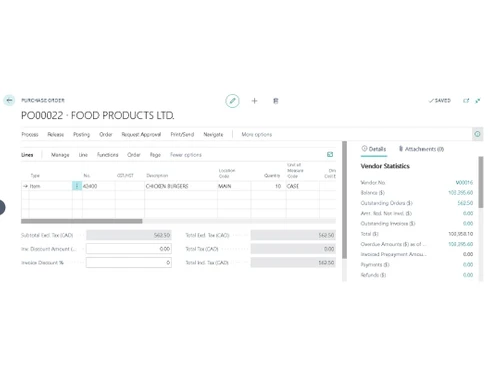Switch to the Details tab
500x375 pixels.
pyautogui.click(x=374, y=149)
